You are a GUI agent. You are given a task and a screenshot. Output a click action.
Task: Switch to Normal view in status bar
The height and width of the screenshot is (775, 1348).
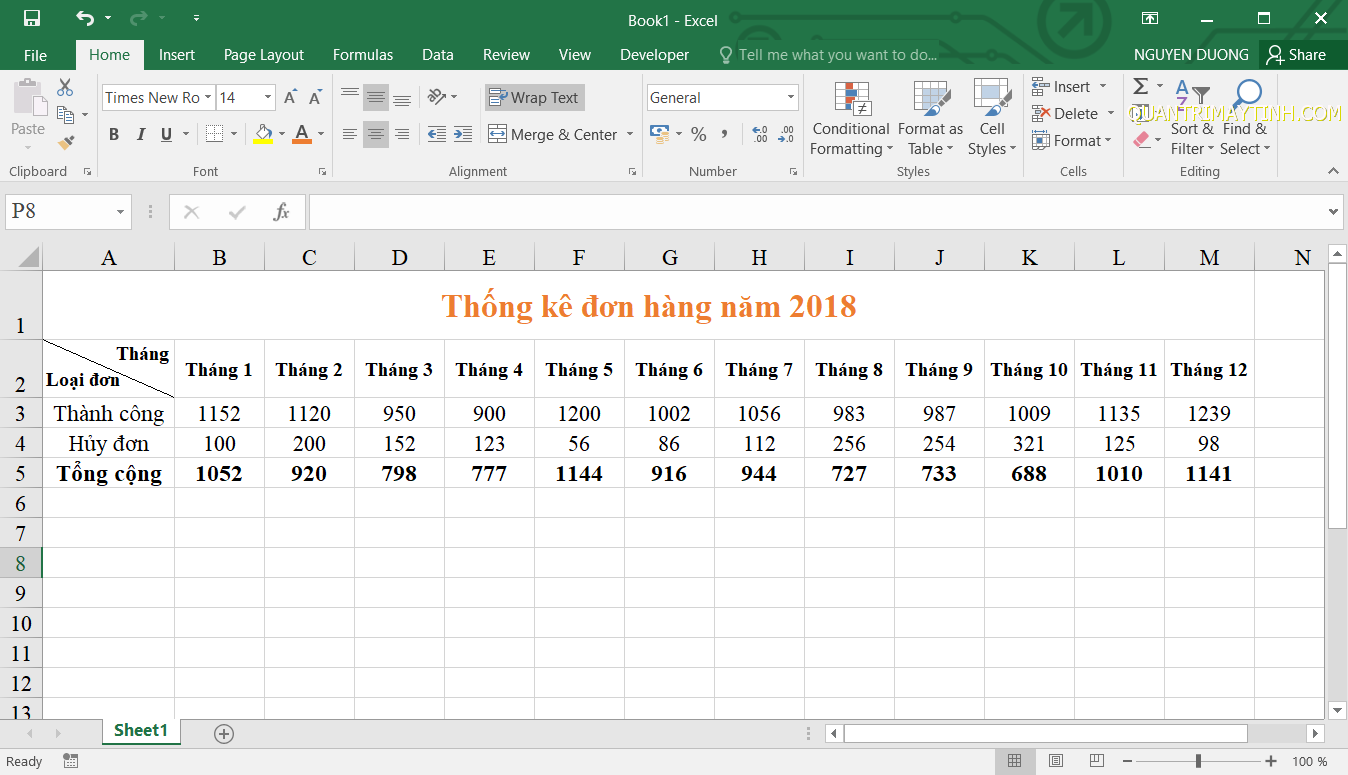click(x=1014, y=761)
